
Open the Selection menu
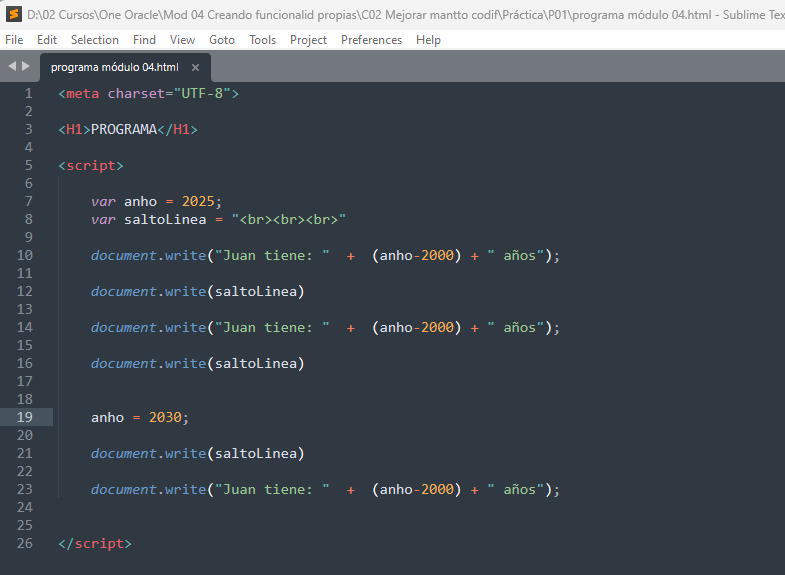pyautogui.click(x=95, y=40)
